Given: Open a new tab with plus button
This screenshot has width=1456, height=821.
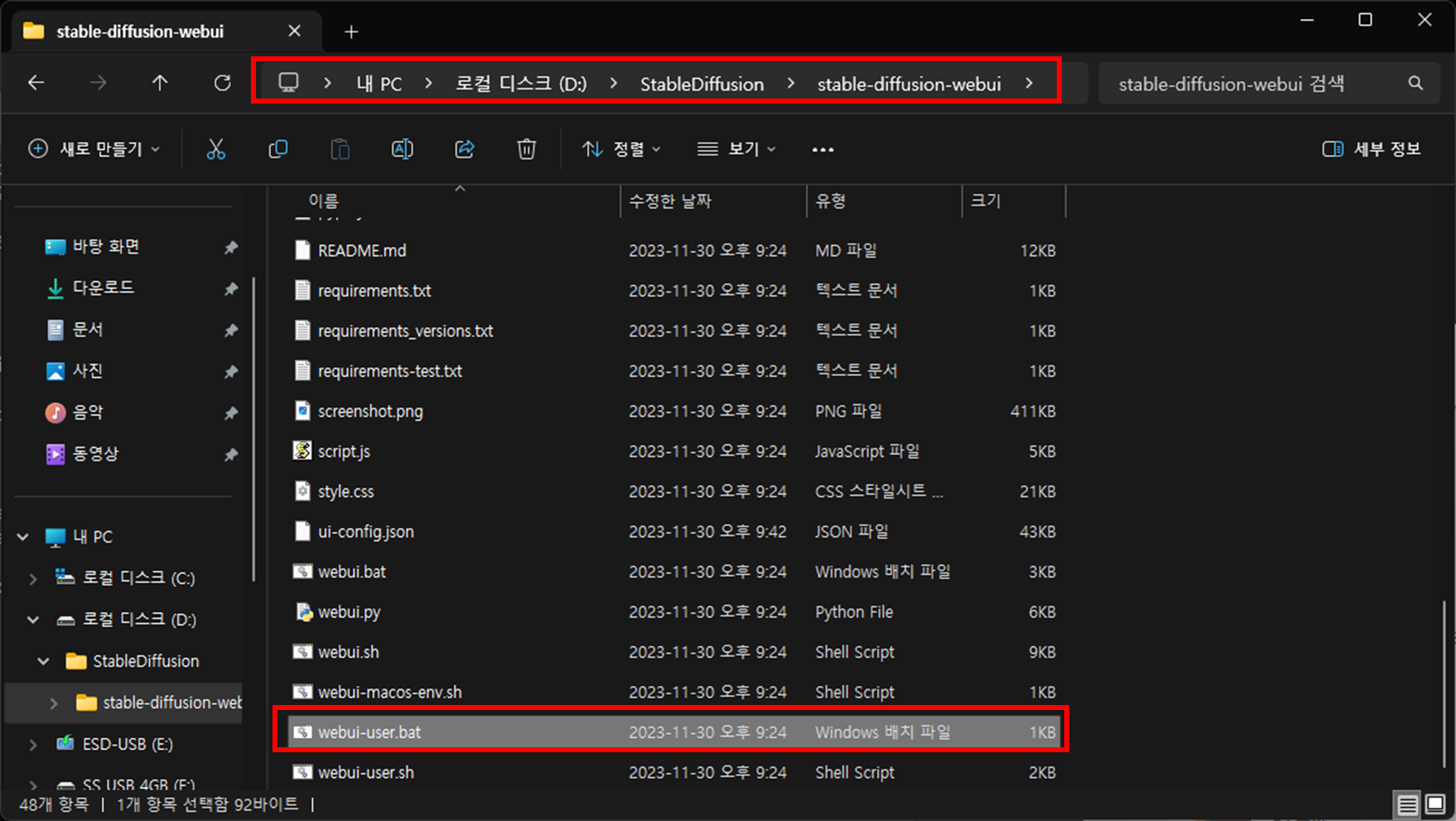Looking at the screenshot, I should coord(351,31).
